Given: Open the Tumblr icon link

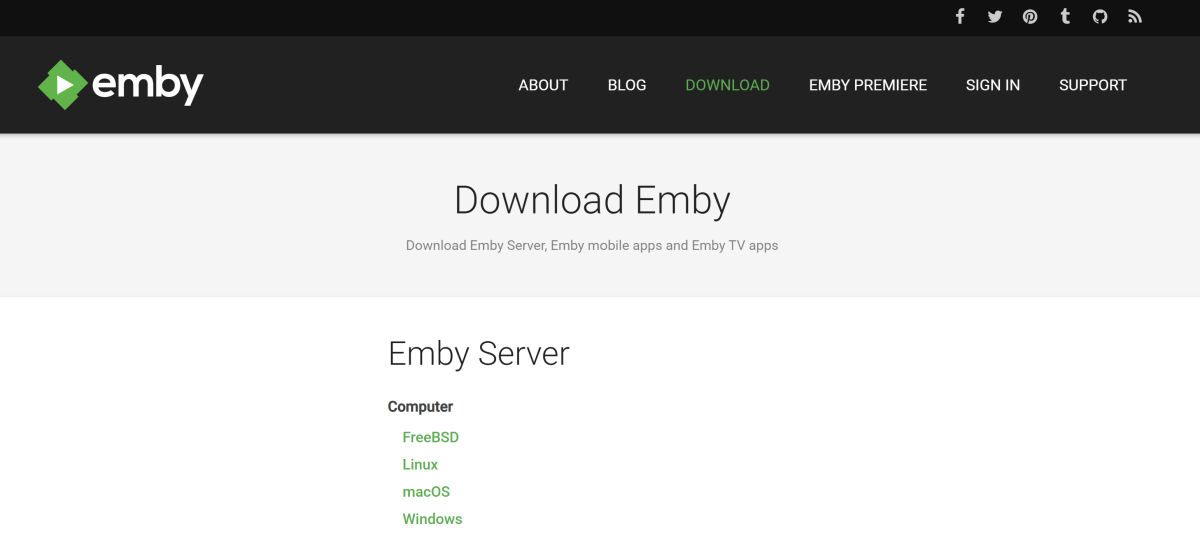Looking at the screenshot, I should (1065, 17).
